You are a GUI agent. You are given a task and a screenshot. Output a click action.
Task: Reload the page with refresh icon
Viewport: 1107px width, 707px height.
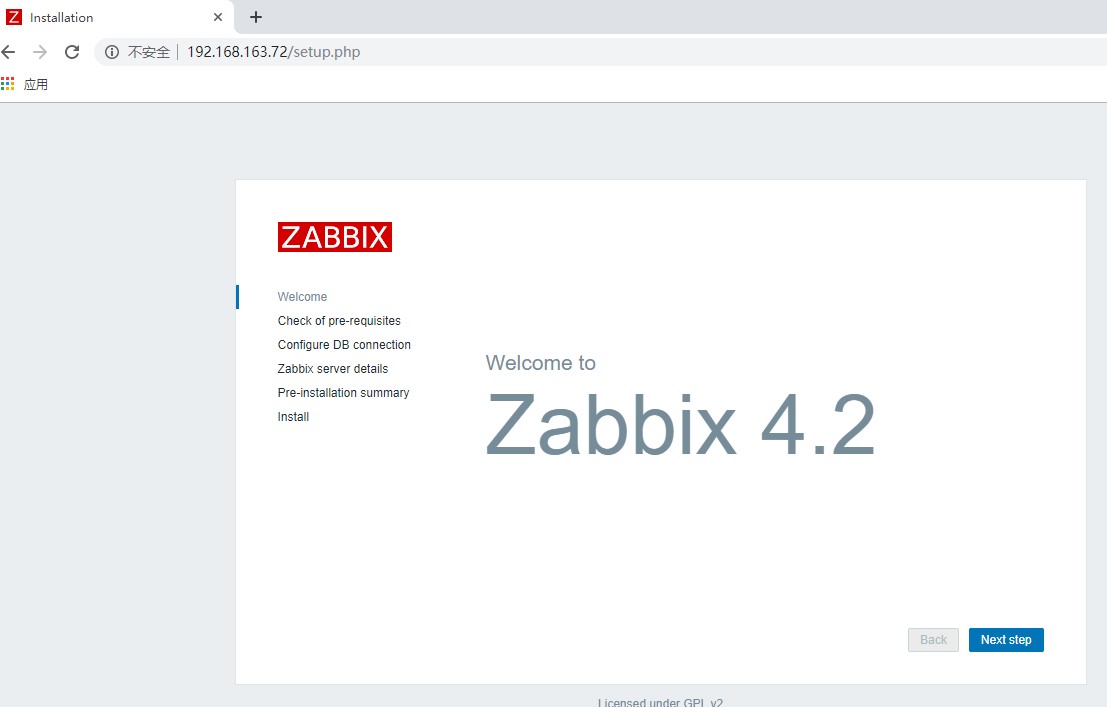[x=72, y=52]
